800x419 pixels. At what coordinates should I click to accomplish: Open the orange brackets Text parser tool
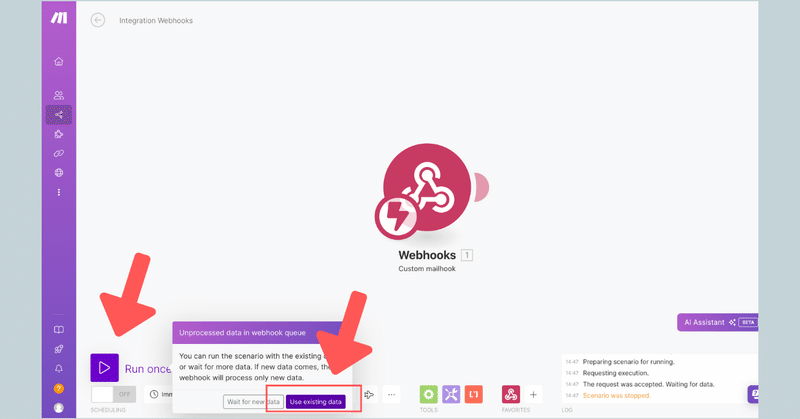tap(473, 394)
